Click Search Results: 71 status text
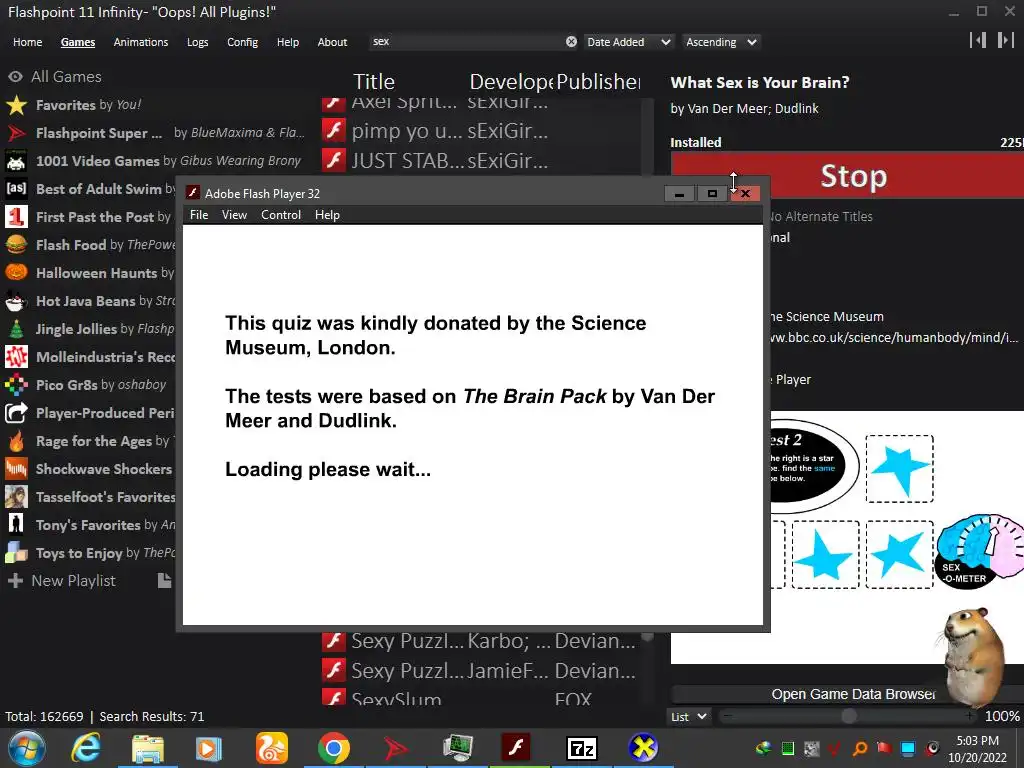The width and height of the screenshot is (1024, 768). 152,716
